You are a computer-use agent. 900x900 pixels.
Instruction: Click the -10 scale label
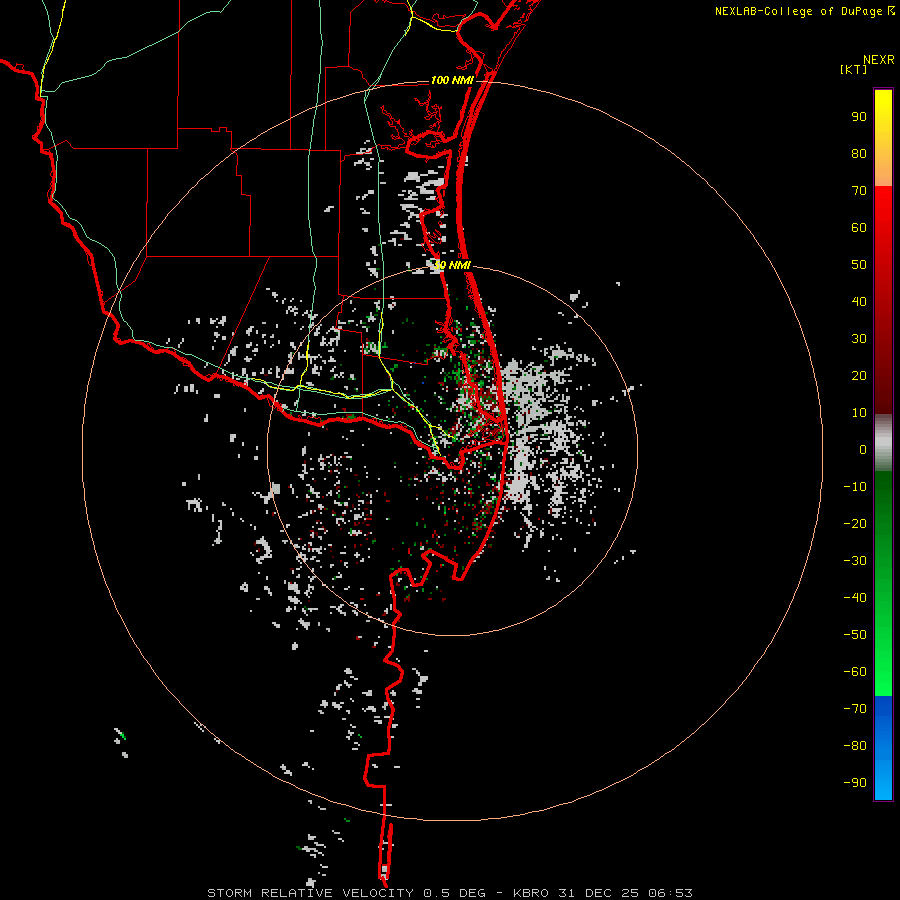tap(855, 487)
